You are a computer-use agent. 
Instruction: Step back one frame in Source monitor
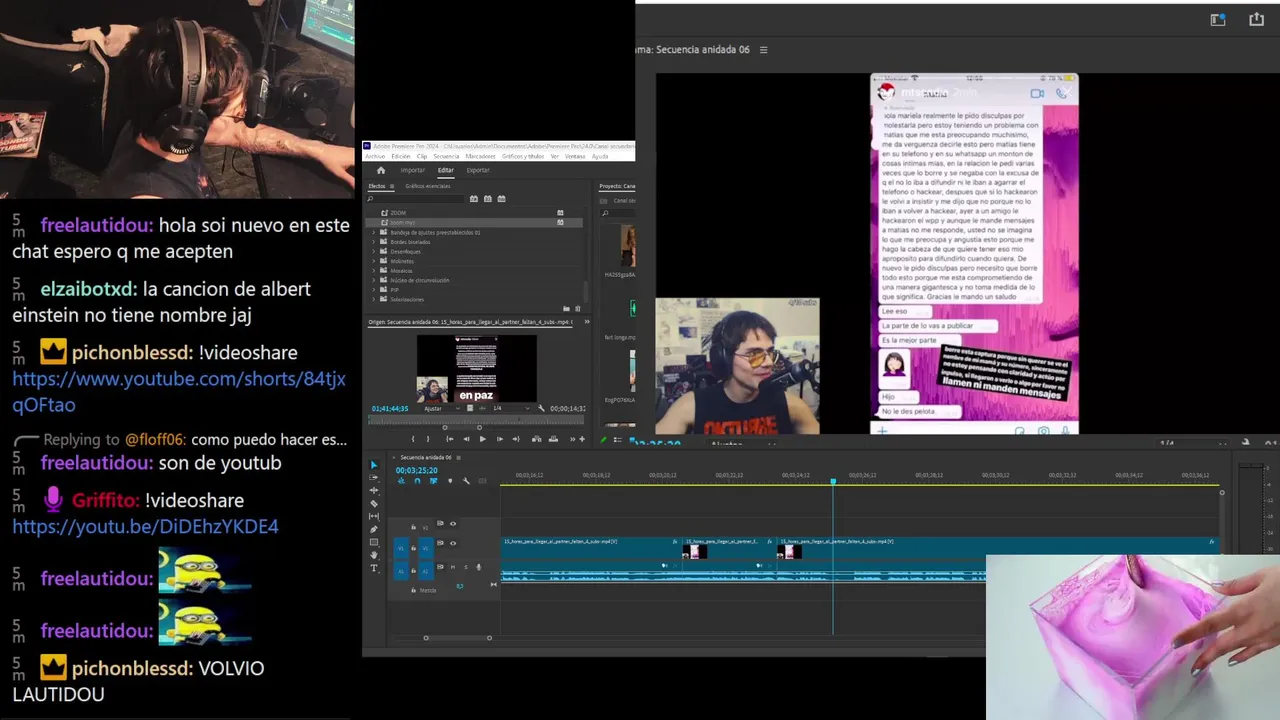coord(466,439)
